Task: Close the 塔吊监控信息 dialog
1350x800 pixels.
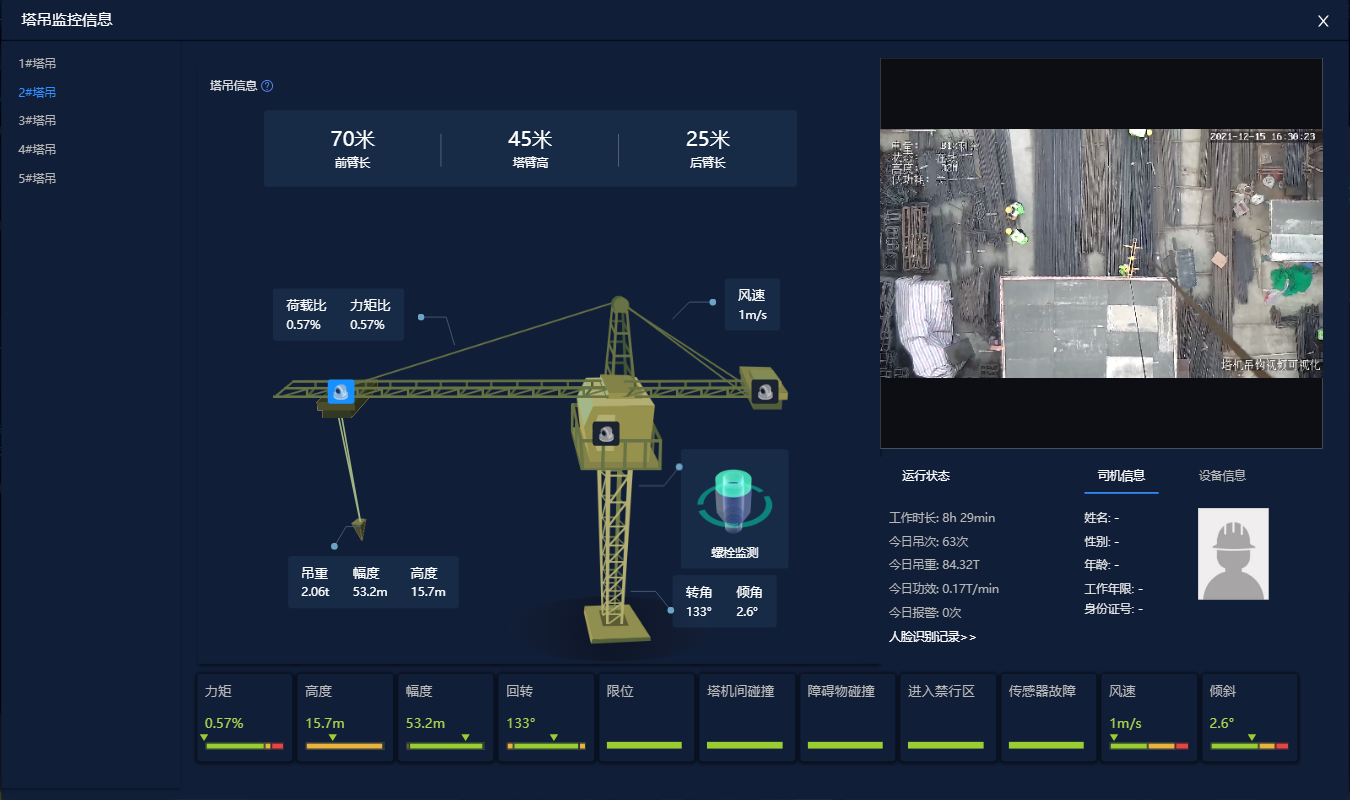Action: pyautogui.click(x=1323, y=21)
